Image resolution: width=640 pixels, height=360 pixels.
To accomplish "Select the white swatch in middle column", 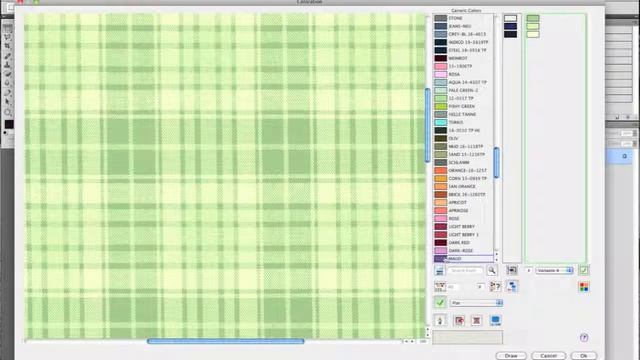I will (510, 18).
